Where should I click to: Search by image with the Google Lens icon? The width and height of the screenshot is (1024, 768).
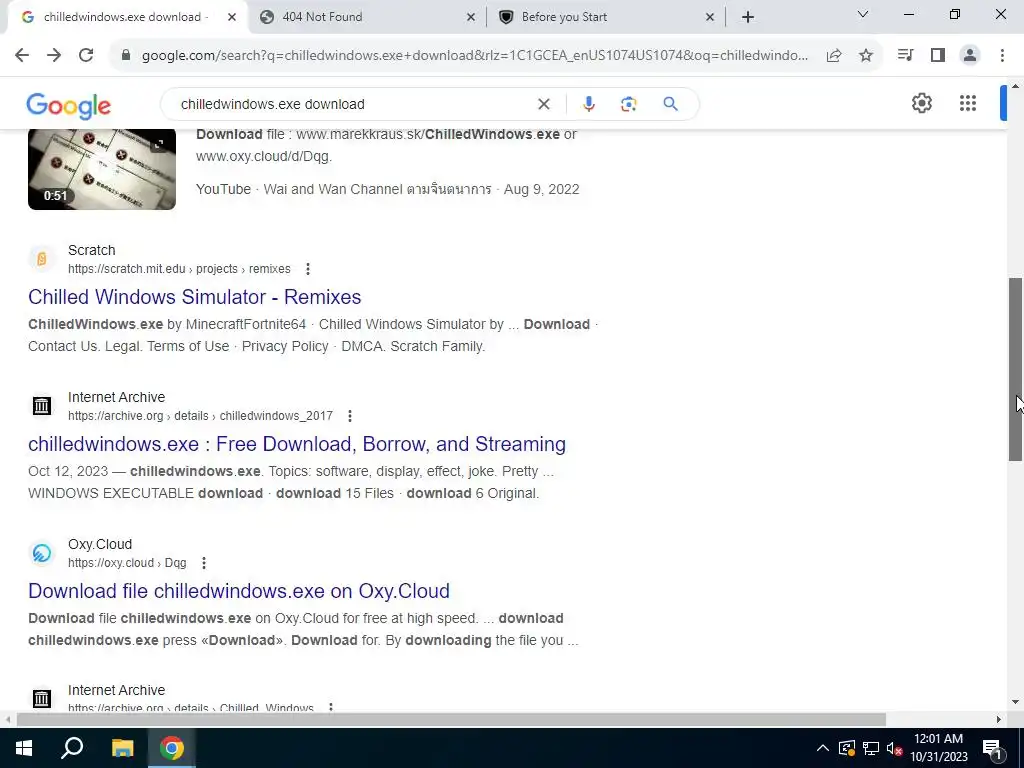click(x=628, y=104)
